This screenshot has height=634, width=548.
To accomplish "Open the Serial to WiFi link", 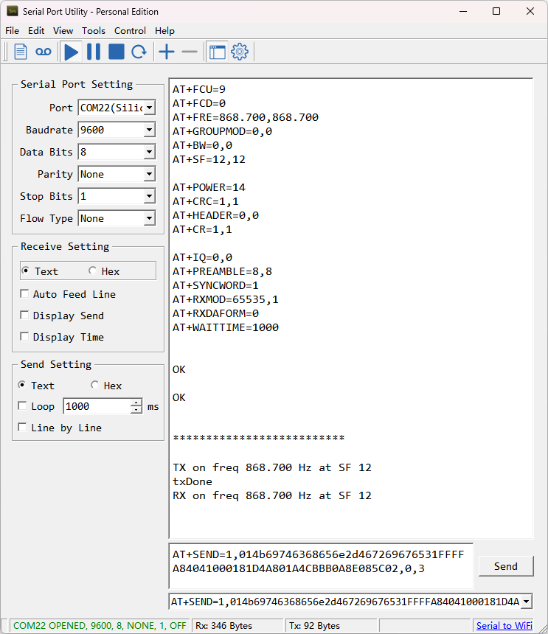I will [504, 626].
